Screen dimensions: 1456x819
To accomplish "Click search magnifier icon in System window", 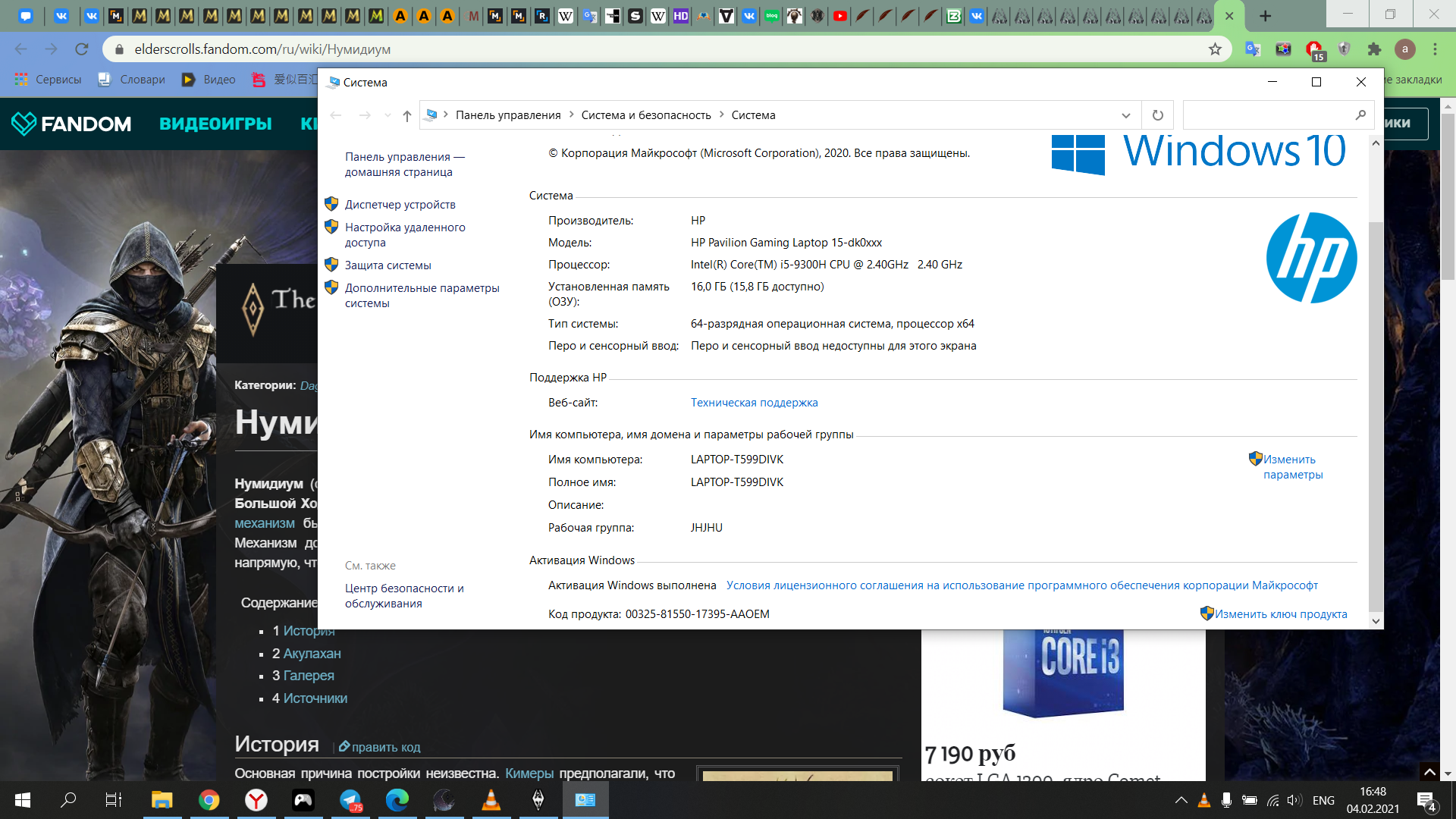I will click(1360, 115).
